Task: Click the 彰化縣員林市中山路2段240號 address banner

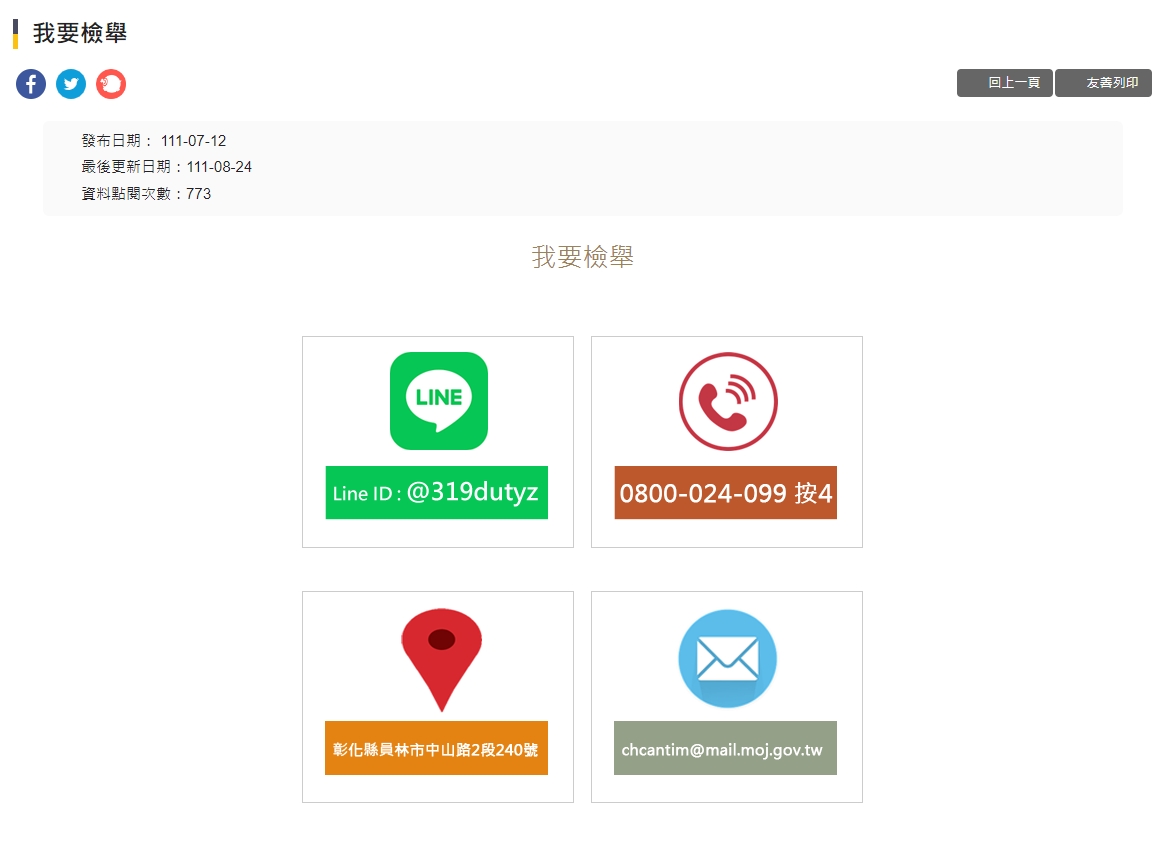Action: point(436,748)
